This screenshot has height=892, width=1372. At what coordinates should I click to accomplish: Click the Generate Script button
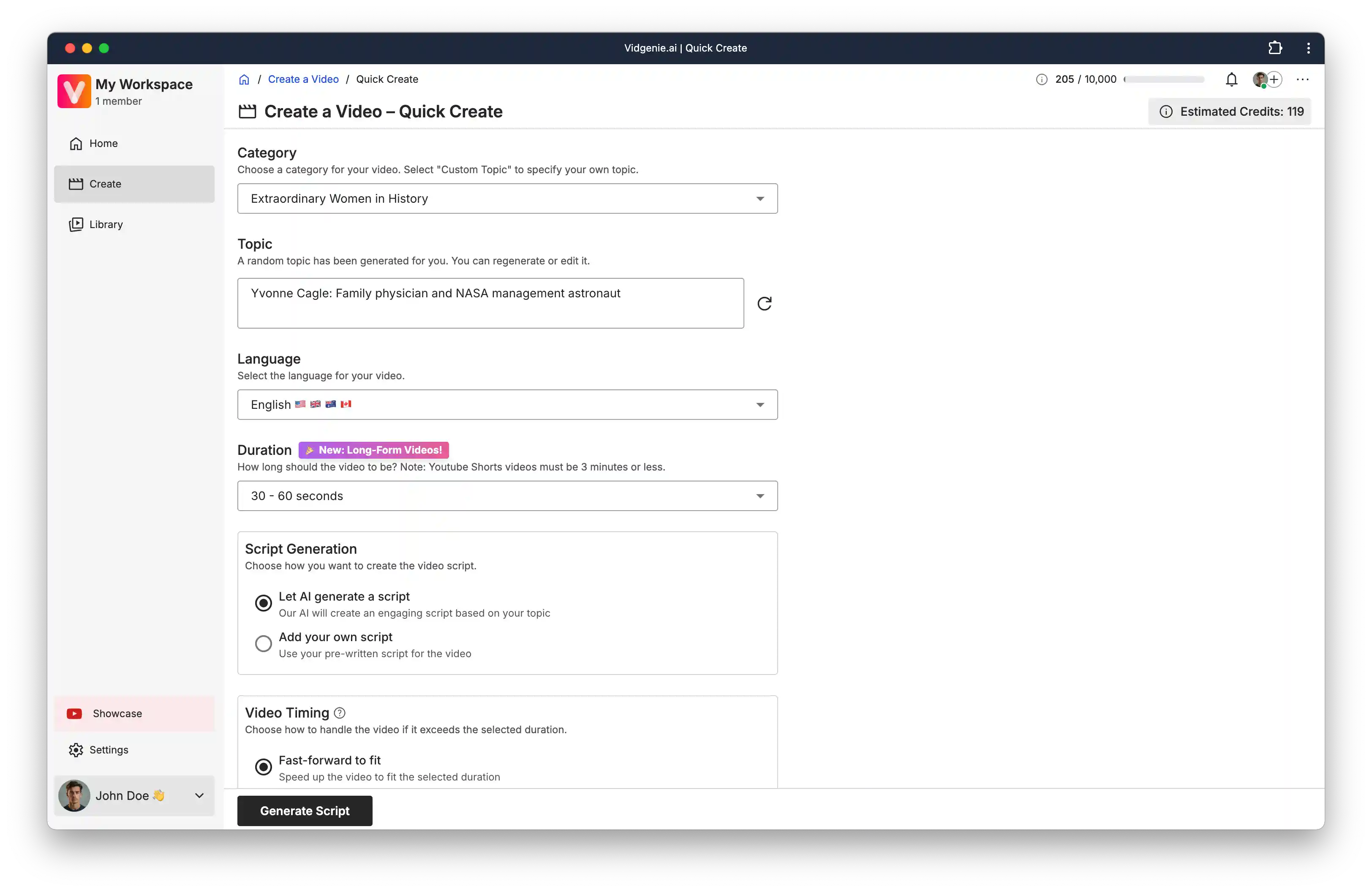(x=305, y=810)
